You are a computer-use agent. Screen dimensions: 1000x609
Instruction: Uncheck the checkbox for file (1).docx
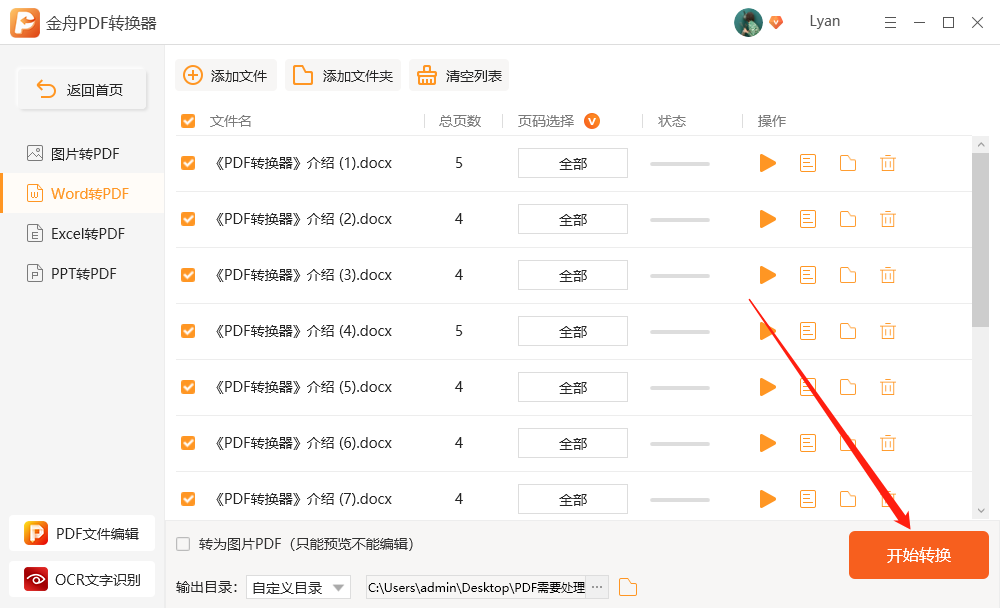(188, 163)
